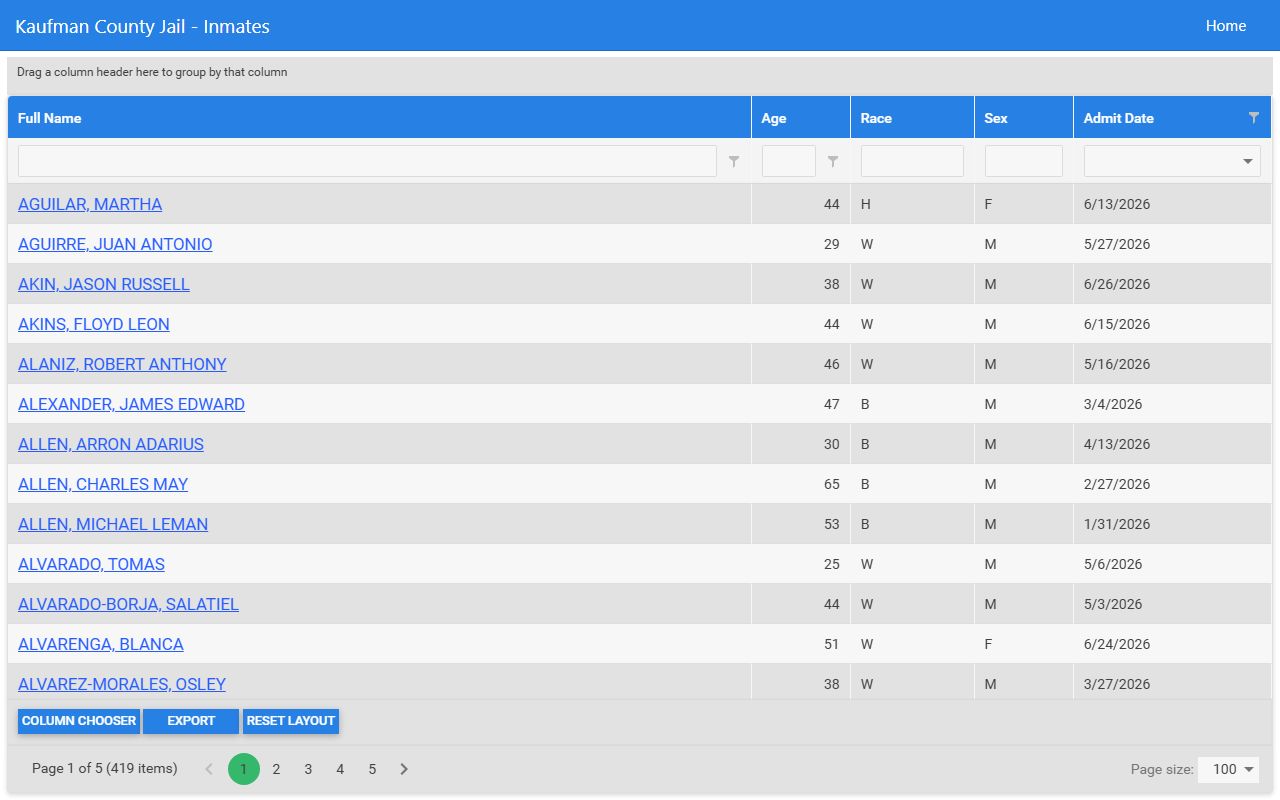Screen dimensions: 1280x800
Task: Jump to page 4
Action: 340,769
